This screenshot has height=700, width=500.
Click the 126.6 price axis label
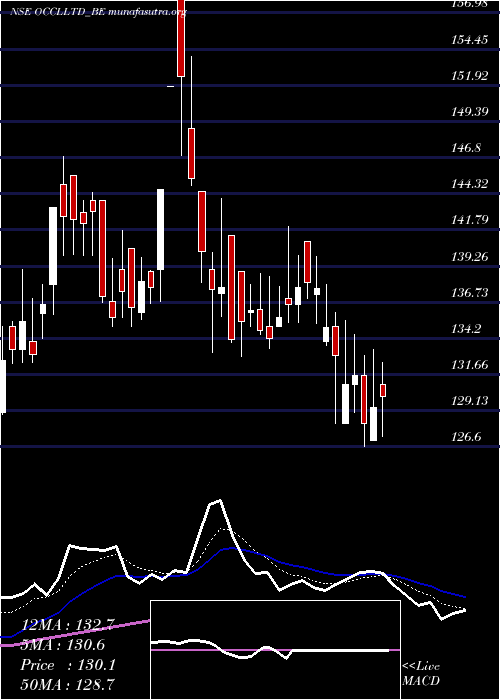pos(466,437)
